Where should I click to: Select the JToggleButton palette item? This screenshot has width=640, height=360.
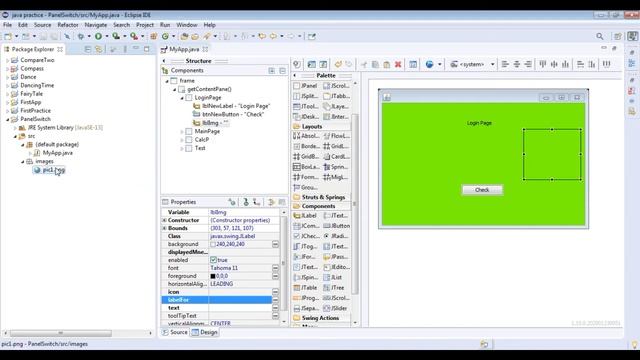[x=305, y=247]
